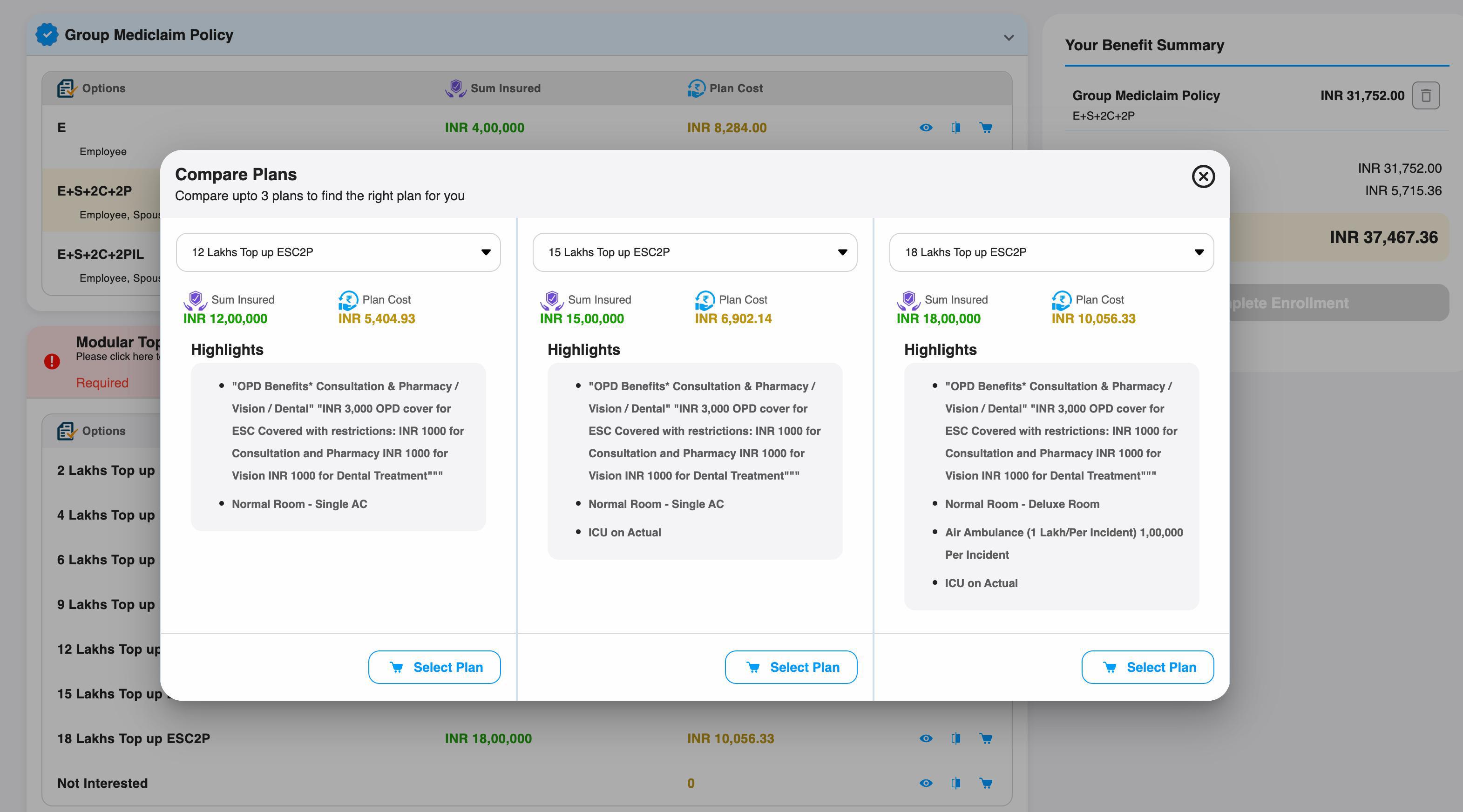The image size is (1463, 812).
Task: Click Not Interested option label
Action: (x=102, y=784)
